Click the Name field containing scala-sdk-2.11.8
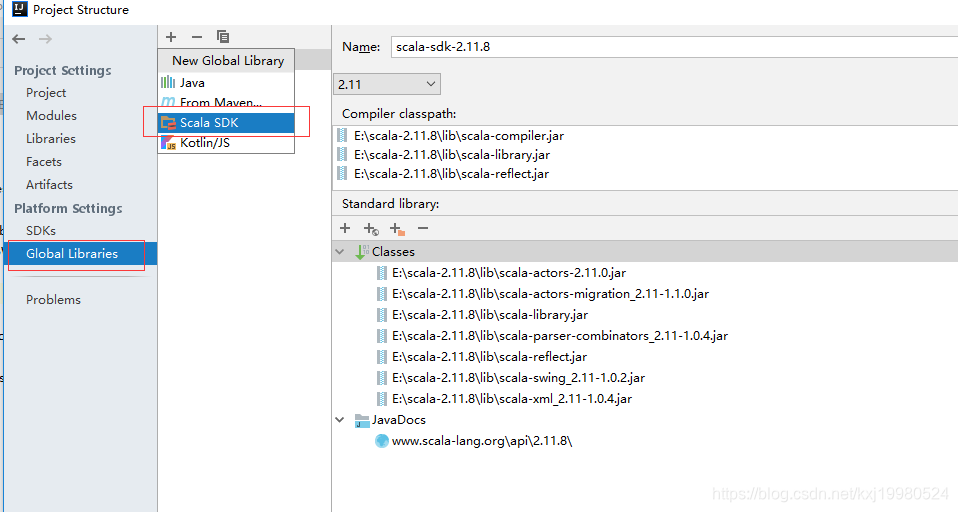The image size is (958, 512). 675,47
